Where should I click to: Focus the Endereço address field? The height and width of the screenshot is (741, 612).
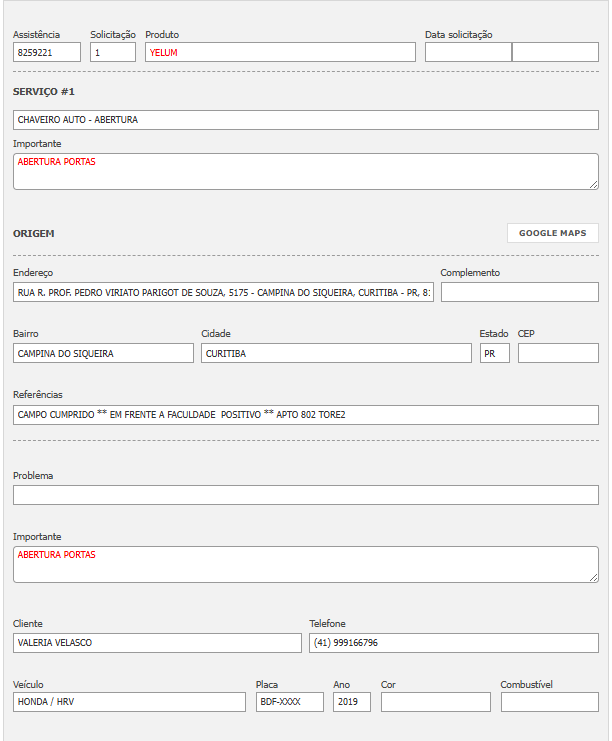click(x=223, y=292)
